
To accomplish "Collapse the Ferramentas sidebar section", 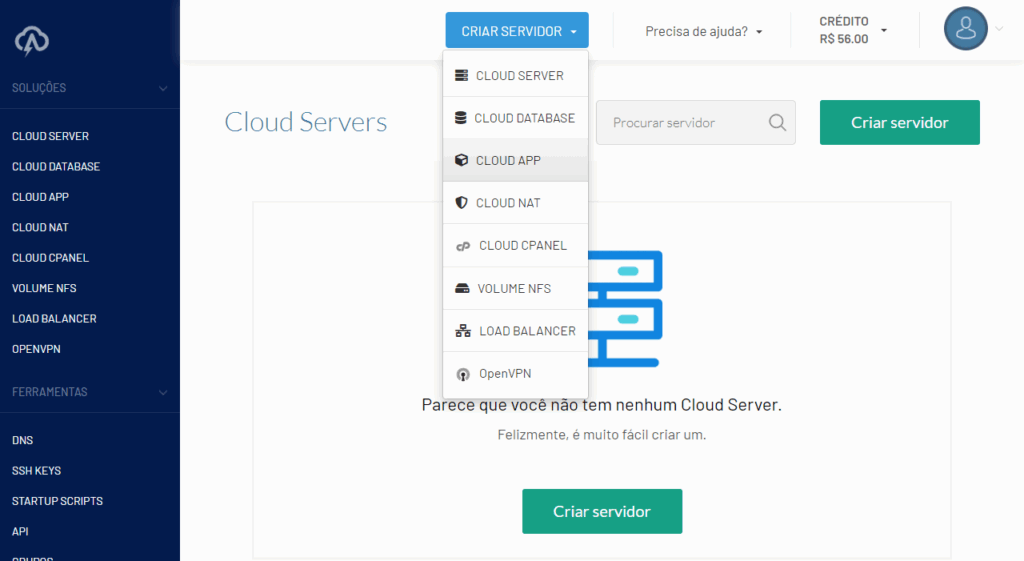I will point(163,392).
